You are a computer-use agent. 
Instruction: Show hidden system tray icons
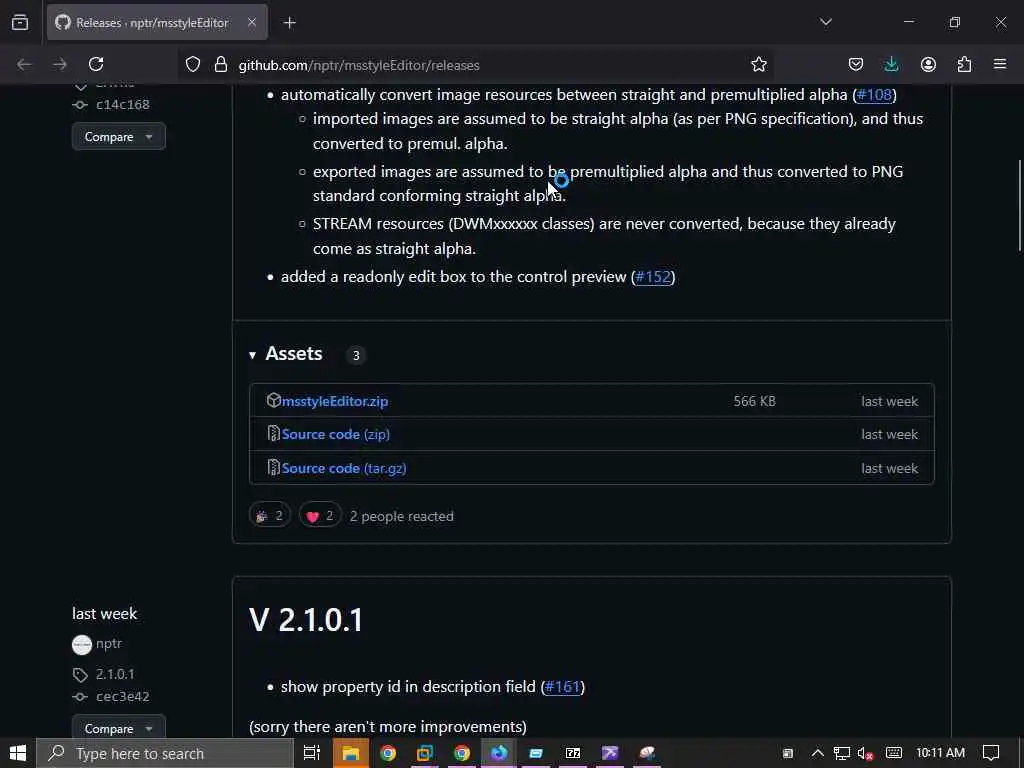[818, 753]
